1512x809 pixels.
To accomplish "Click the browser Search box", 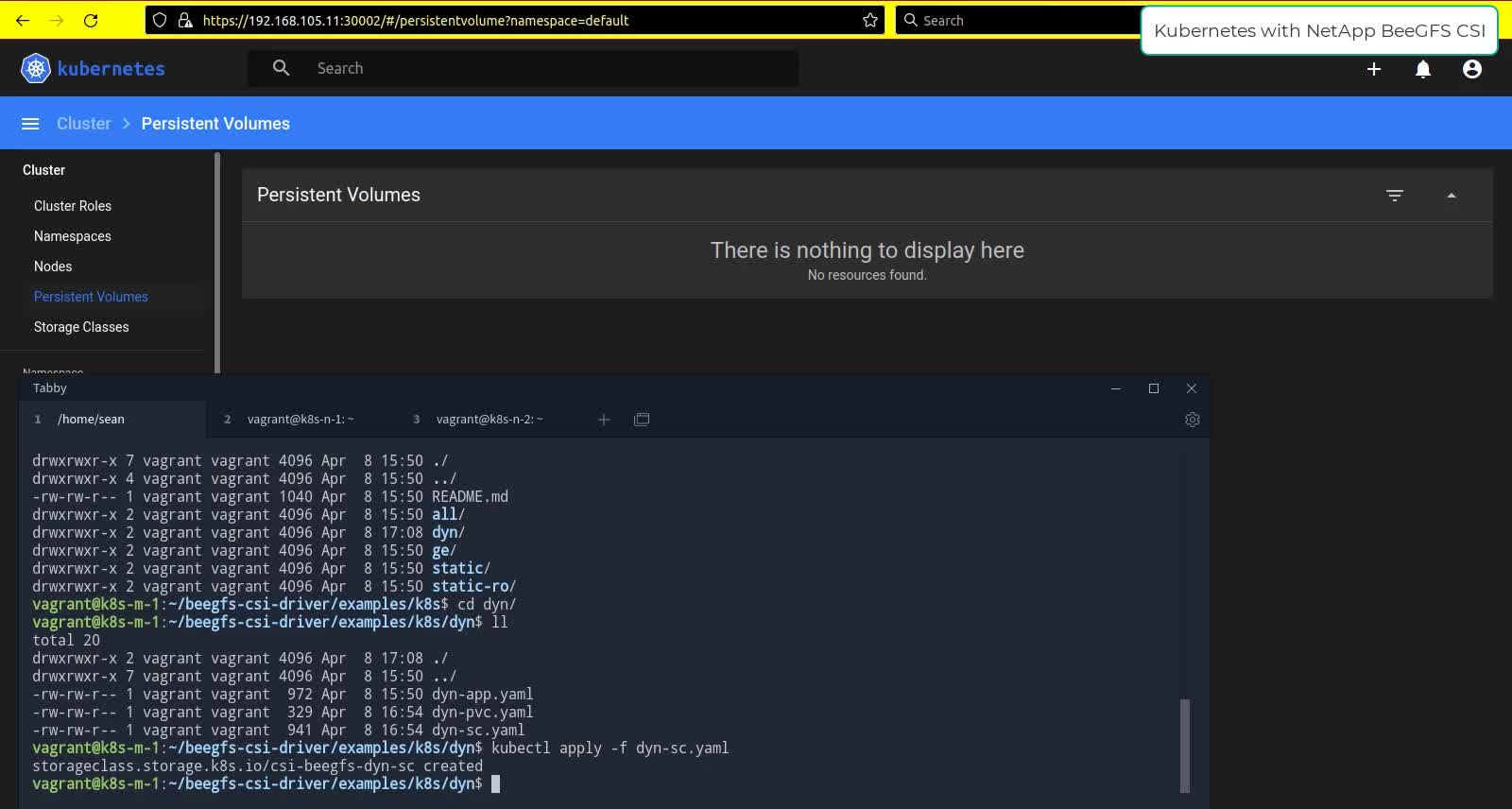I will click(x=1017, y=20).
